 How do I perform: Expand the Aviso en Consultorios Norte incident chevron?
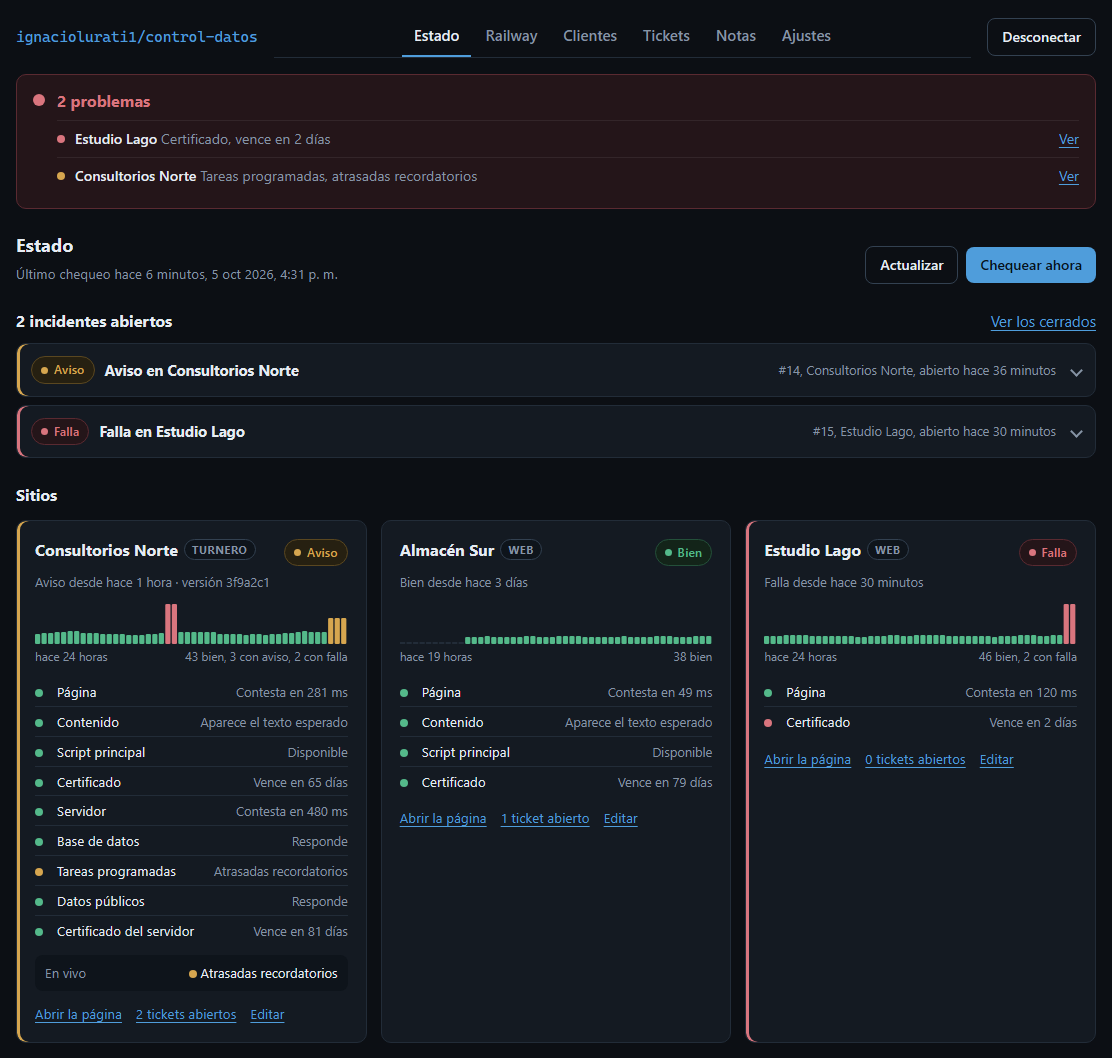1076,372
